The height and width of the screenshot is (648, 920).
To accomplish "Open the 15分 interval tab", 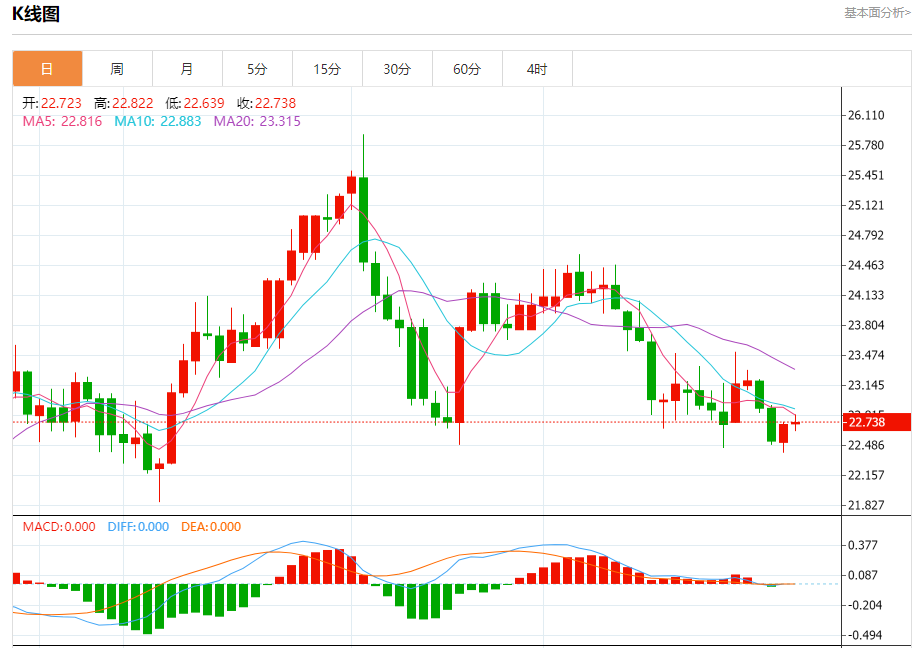I will [327, 69].
